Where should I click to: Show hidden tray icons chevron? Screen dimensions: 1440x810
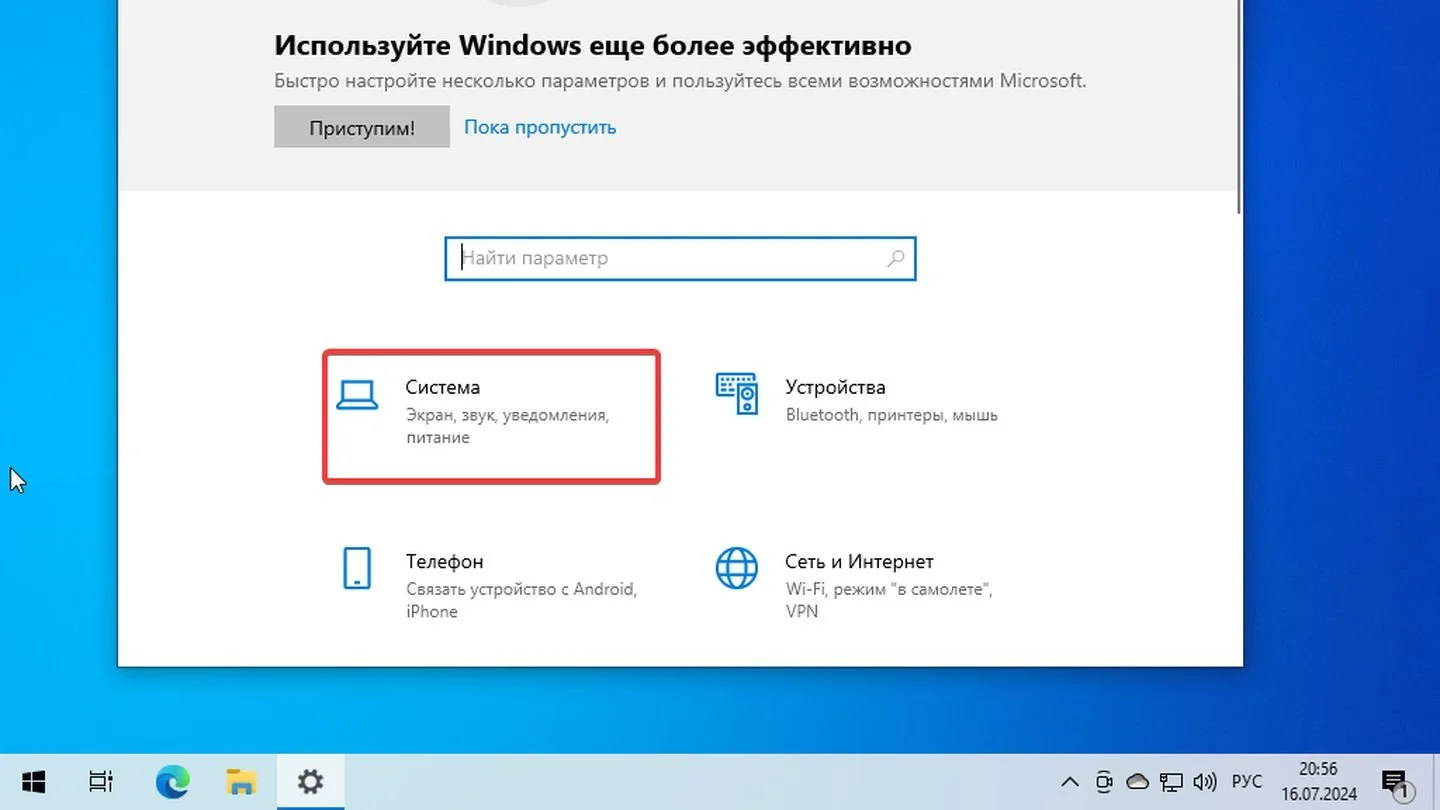[x=1070, y=782]
